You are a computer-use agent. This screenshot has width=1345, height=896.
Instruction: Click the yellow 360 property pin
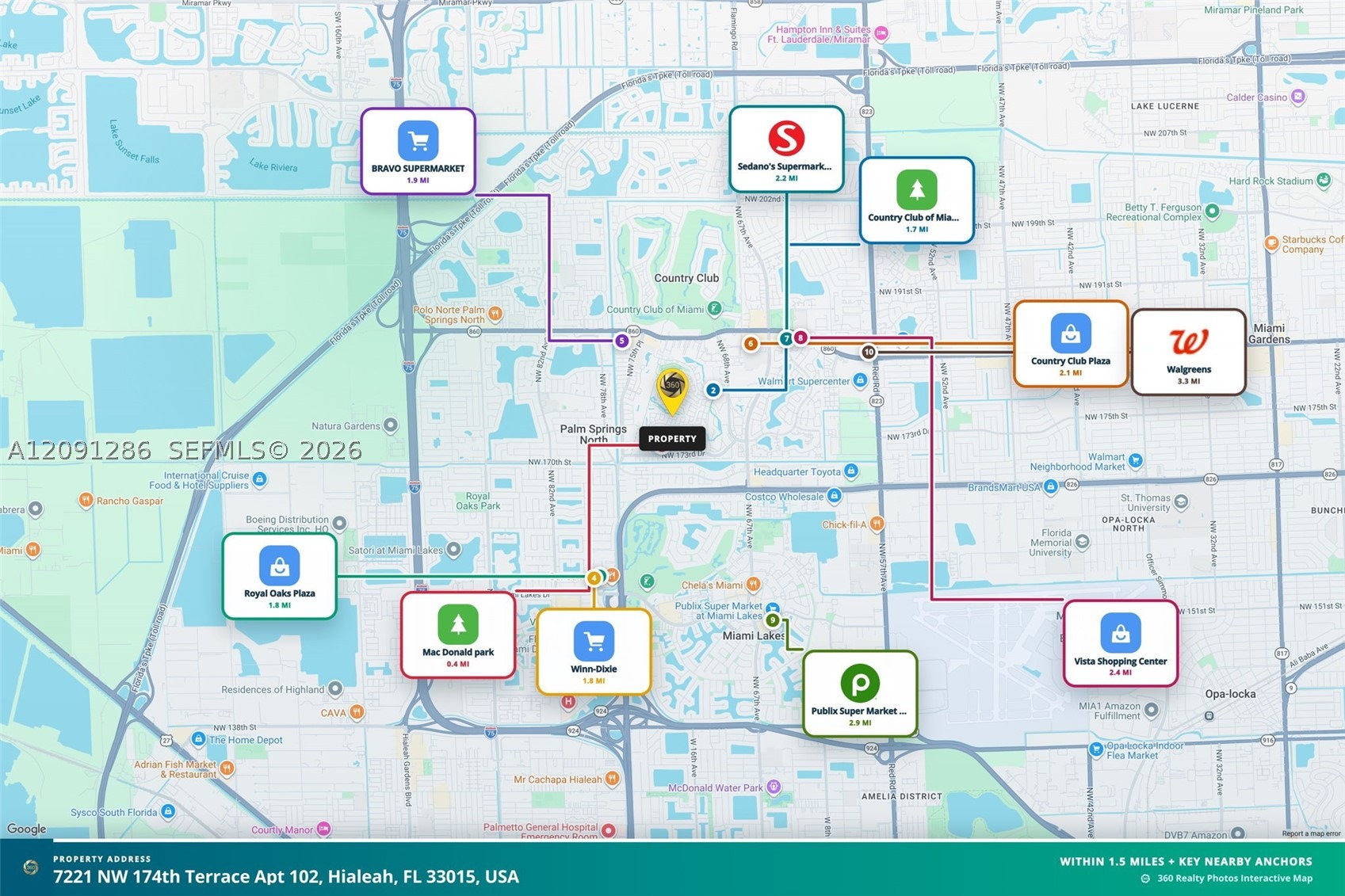(672, 391)
